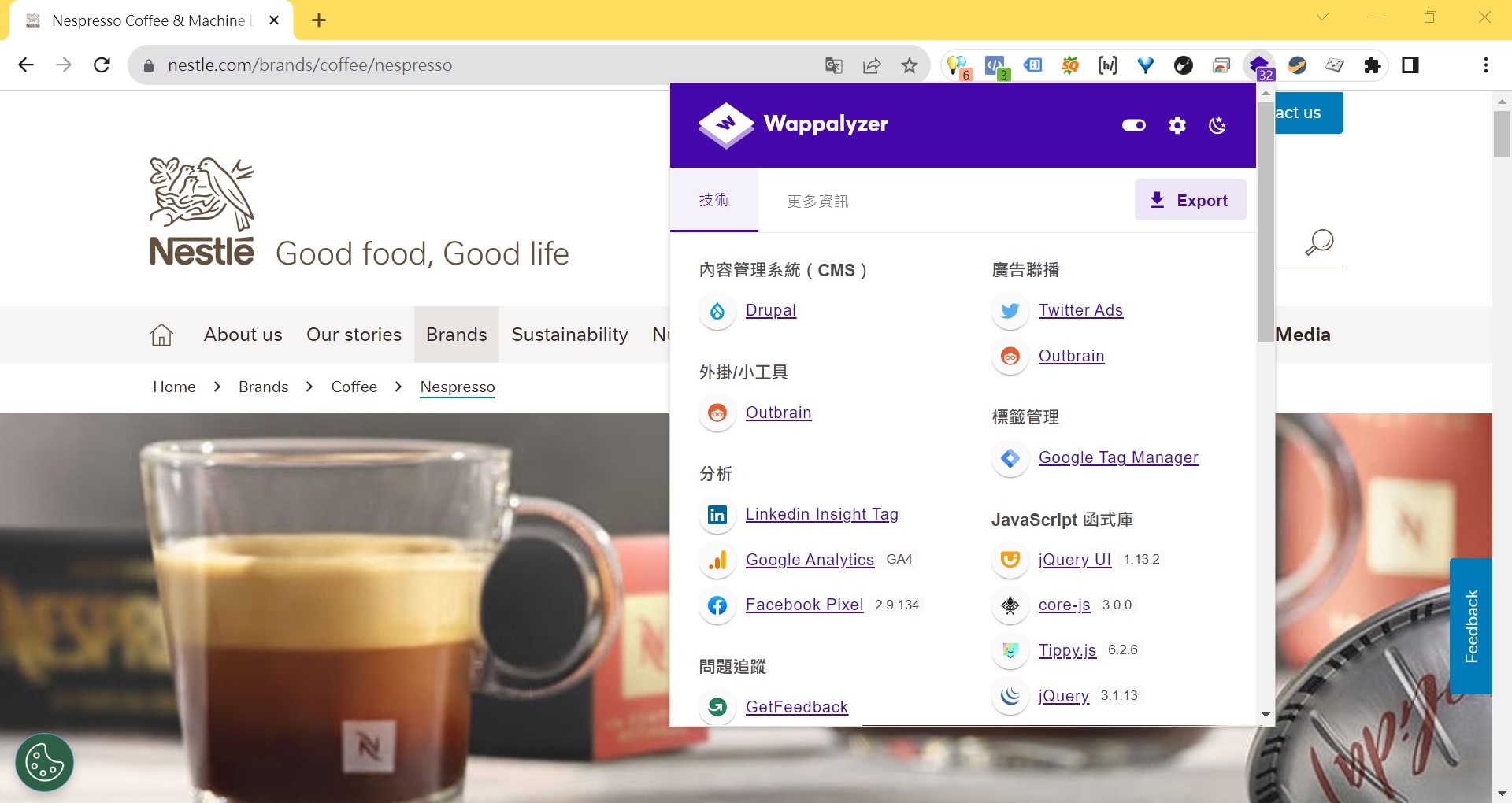Image resolution: width=1512 pixels, height=803 pixels.
Task: Click the Twitter Ads bird icon
Action: [x=1010, y=311]
